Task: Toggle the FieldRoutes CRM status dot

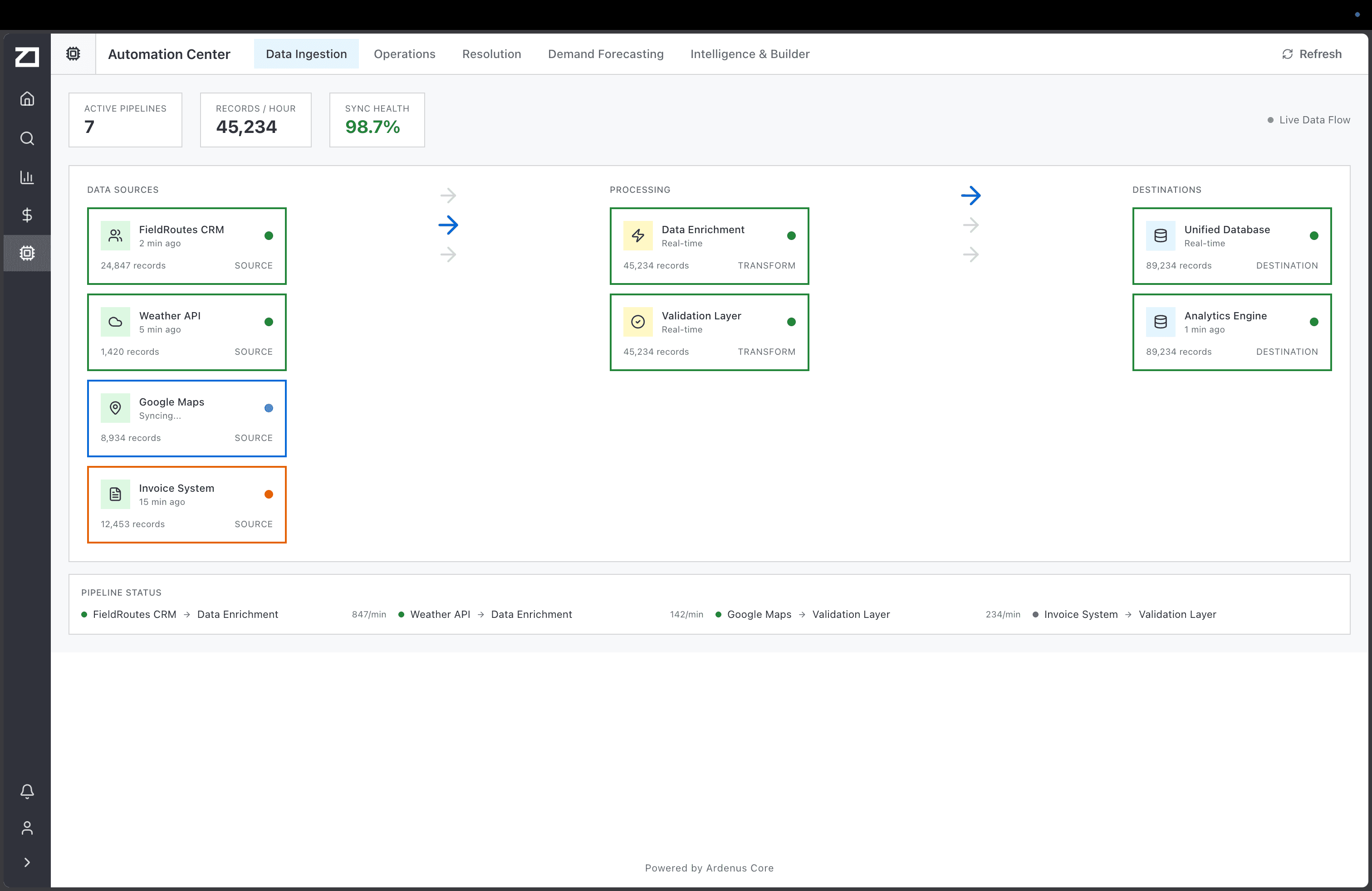Action: (x=269, y=235)
